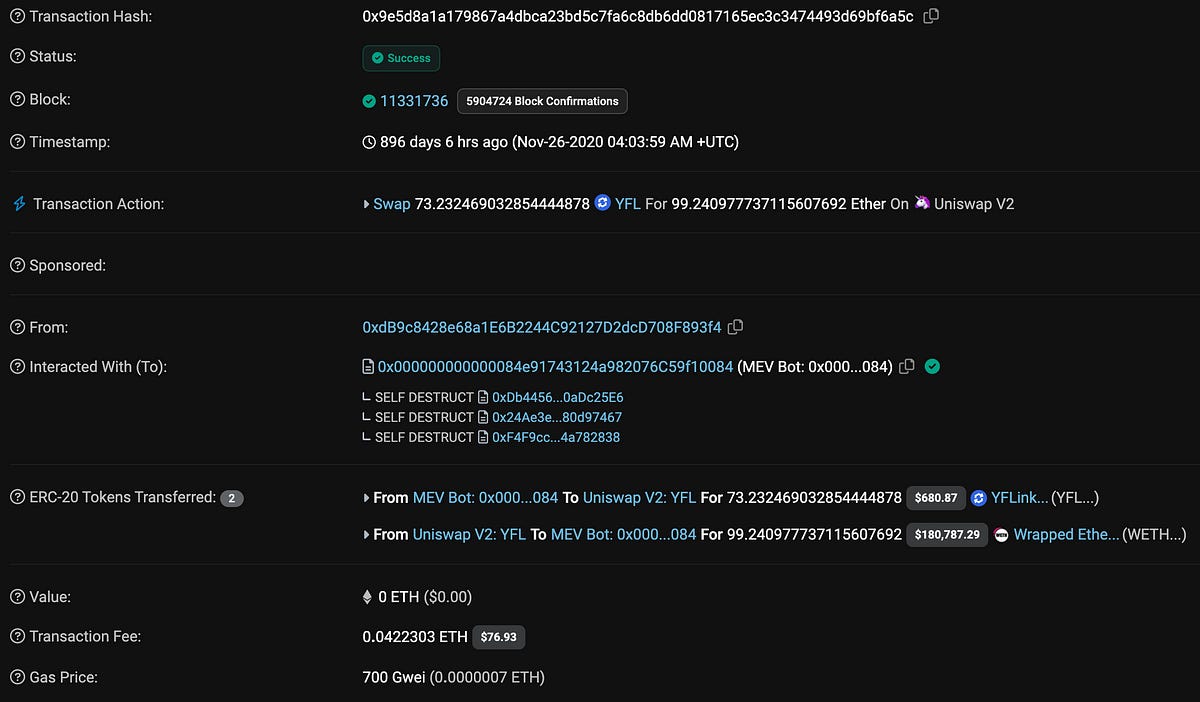Image resolution: width=1200 pixels, height=702 pixels.
Task: Click contract icon beside 0xF4F9cc...4a782838
Action: click(483, 437)
